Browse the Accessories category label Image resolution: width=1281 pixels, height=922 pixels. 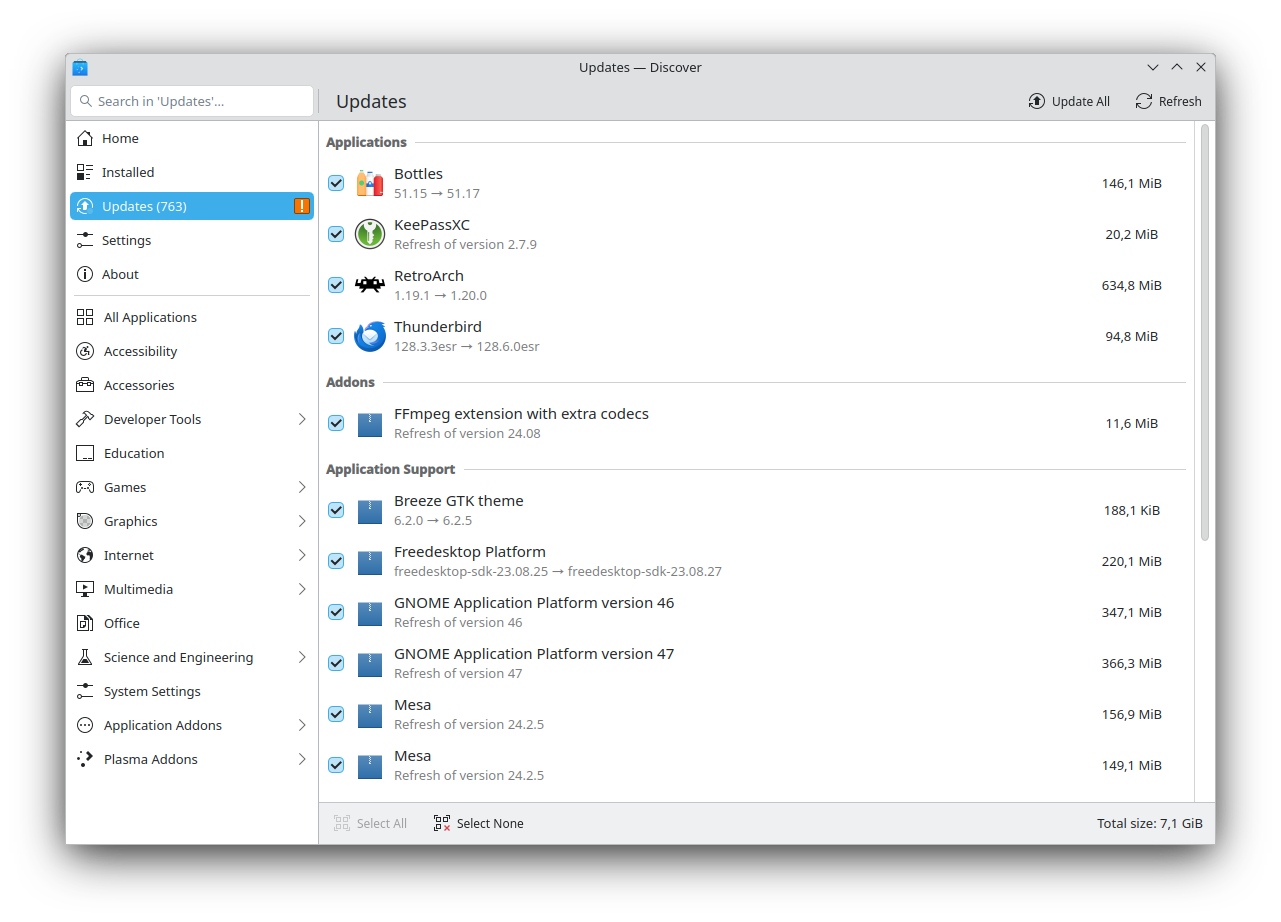pyautogui.click(x=139, y=385)
